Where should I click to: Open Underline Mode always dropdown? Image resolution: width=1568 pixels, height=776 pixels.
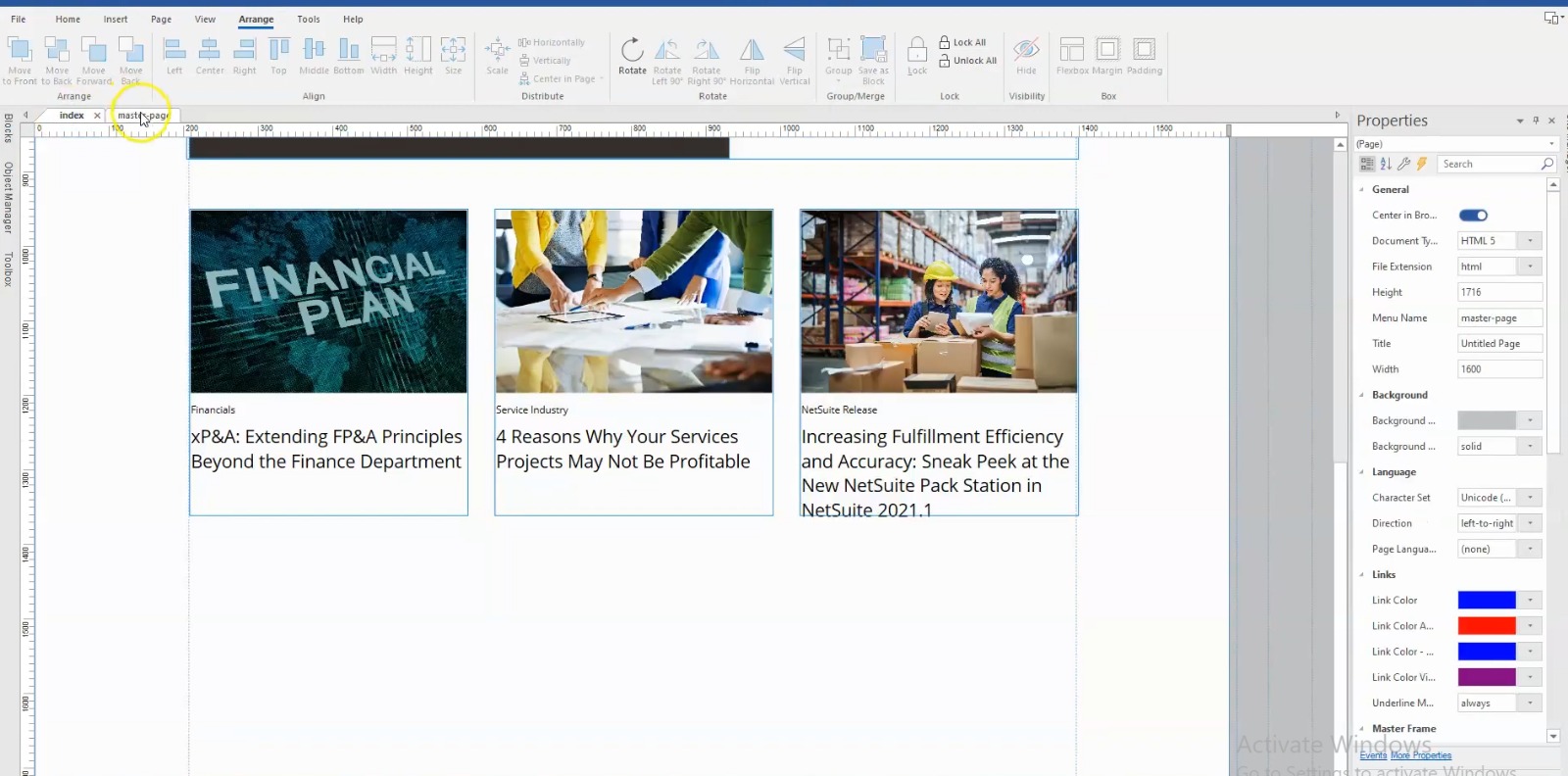click(x=1530, y=703)
